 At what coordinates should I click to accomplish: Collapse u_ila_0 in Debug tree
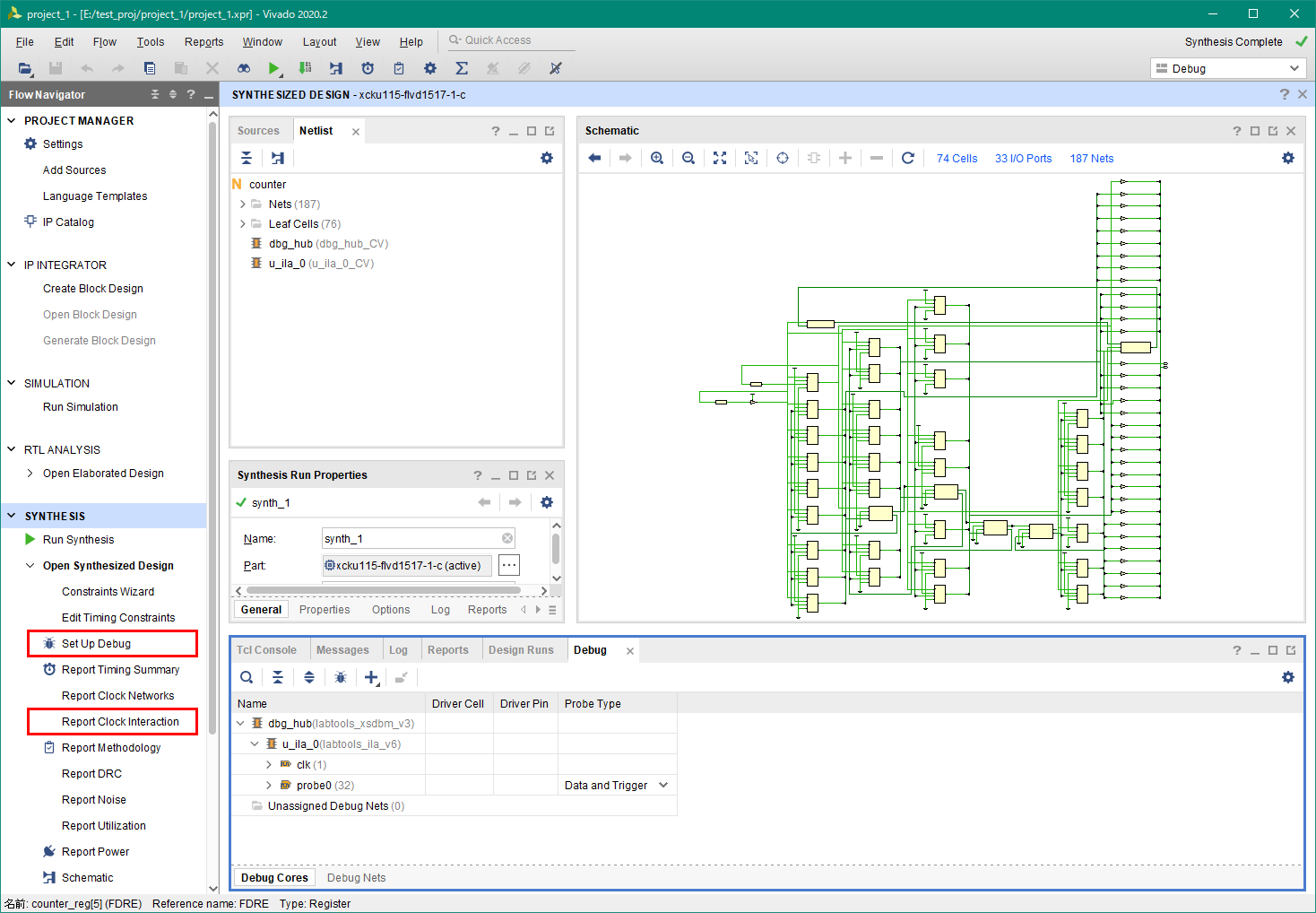click(x=255, y=744)
